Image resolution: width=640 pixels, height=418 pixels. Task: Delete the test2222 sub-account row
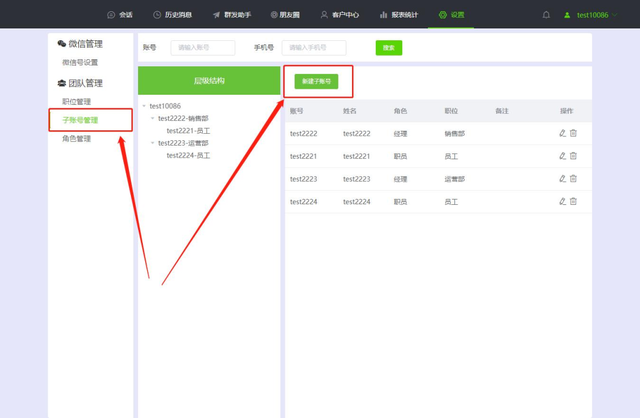coord(573,133)
